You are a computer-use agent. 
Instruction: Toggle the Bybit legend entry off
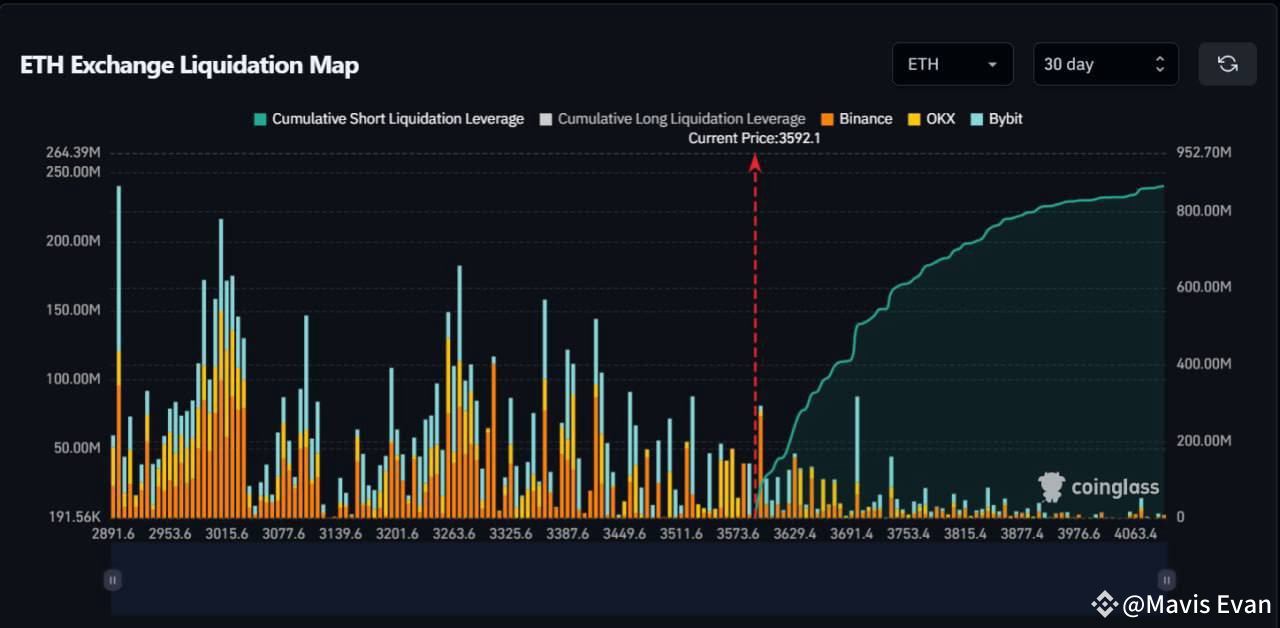pyautogui.click(x=995, y=118)
